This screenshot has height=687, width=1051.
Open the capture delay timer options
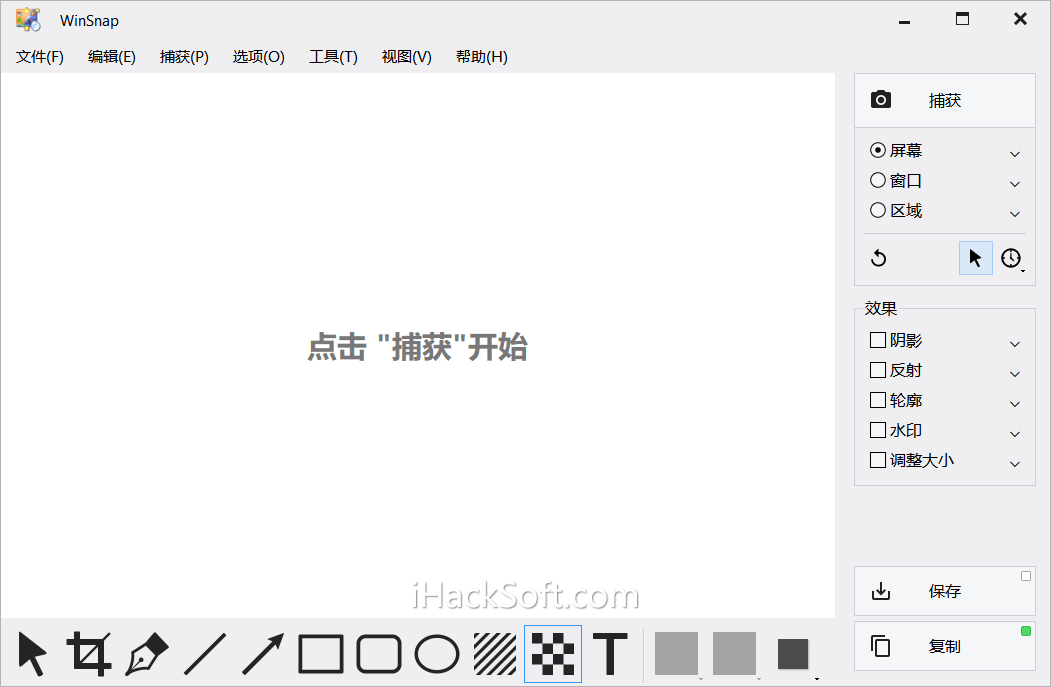click(1011, 258)
